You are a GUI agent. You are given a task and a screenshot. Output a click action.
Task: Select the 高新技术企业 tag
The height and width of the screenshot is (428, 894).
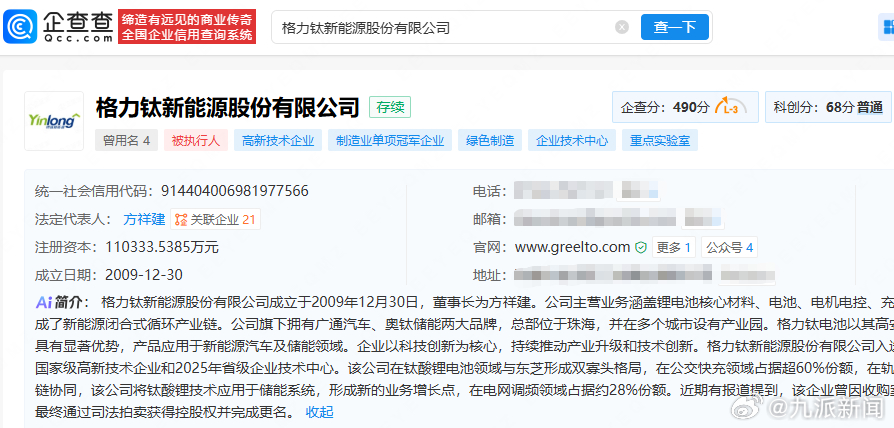278,140
